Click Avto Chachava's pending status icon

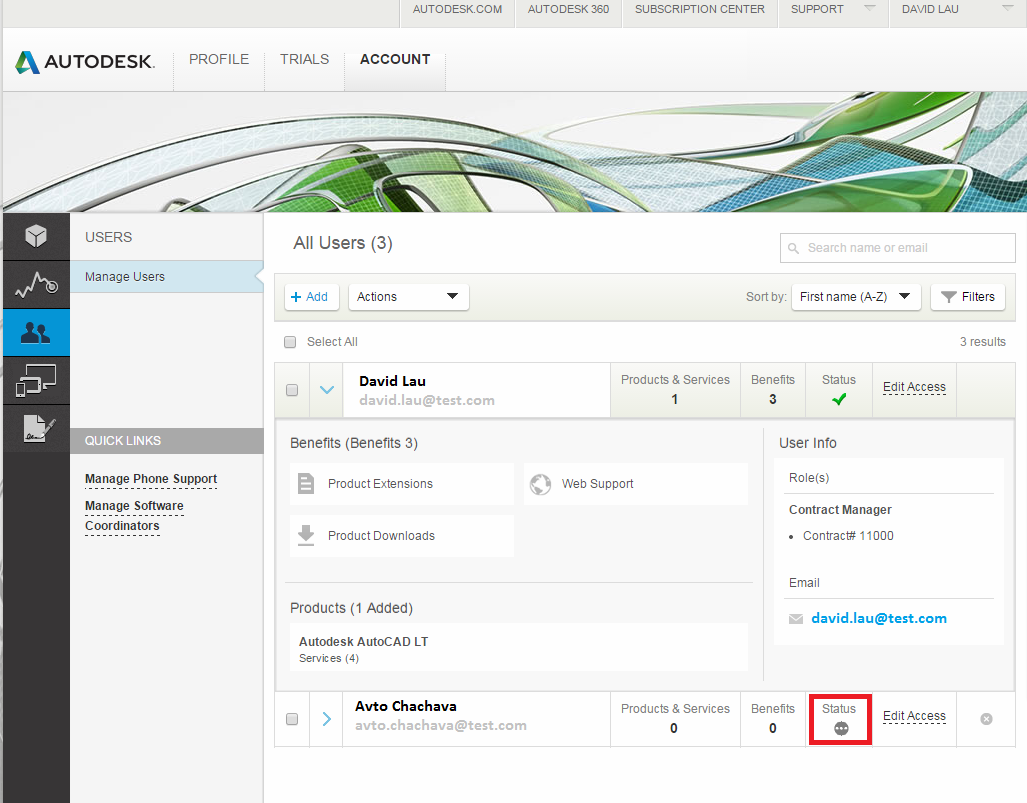(842, 728)
